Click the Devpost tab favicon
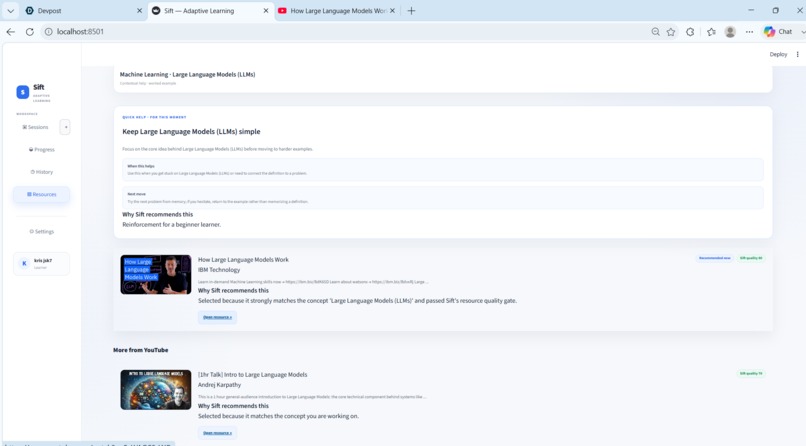 [x=30, y=11]
